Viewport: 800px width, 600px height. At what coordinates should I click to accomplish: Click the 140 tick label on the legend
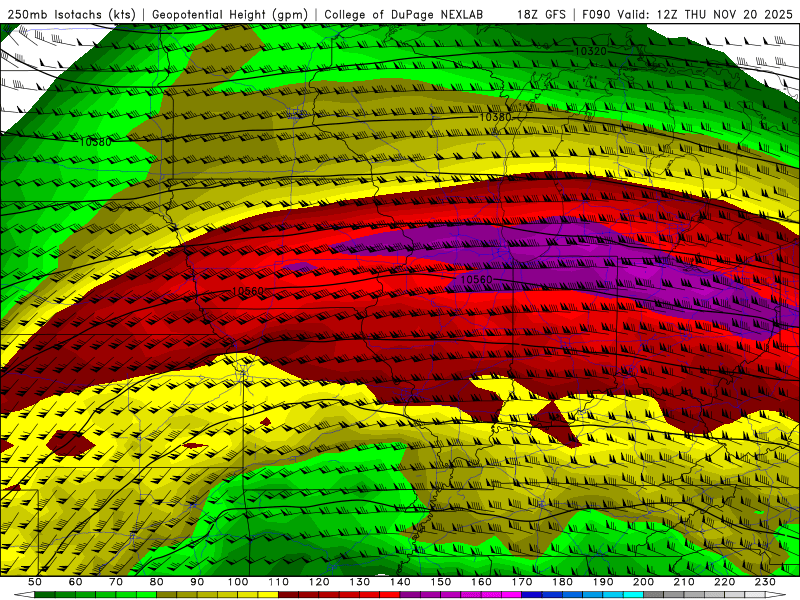(400, 582)
